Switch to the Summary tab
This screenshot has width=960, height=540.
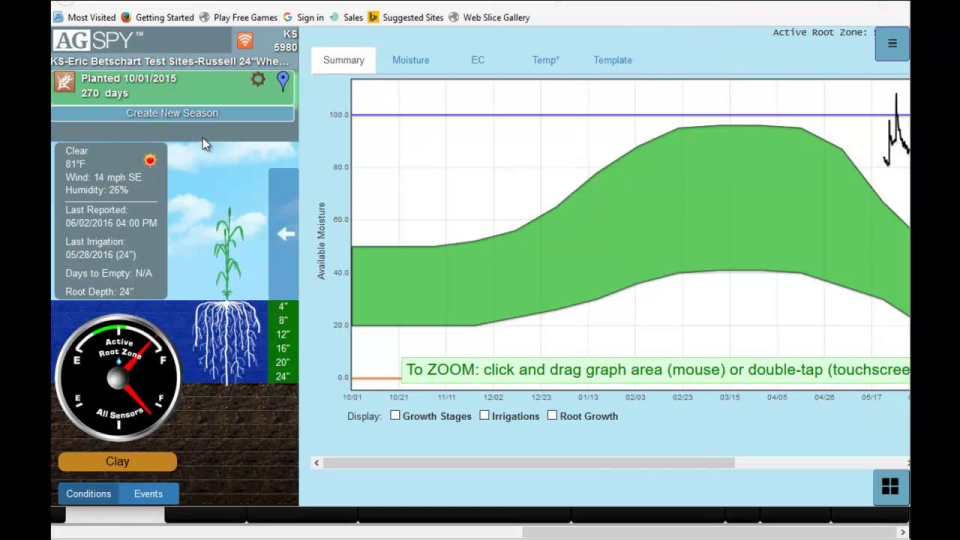[x=343, y=60]
